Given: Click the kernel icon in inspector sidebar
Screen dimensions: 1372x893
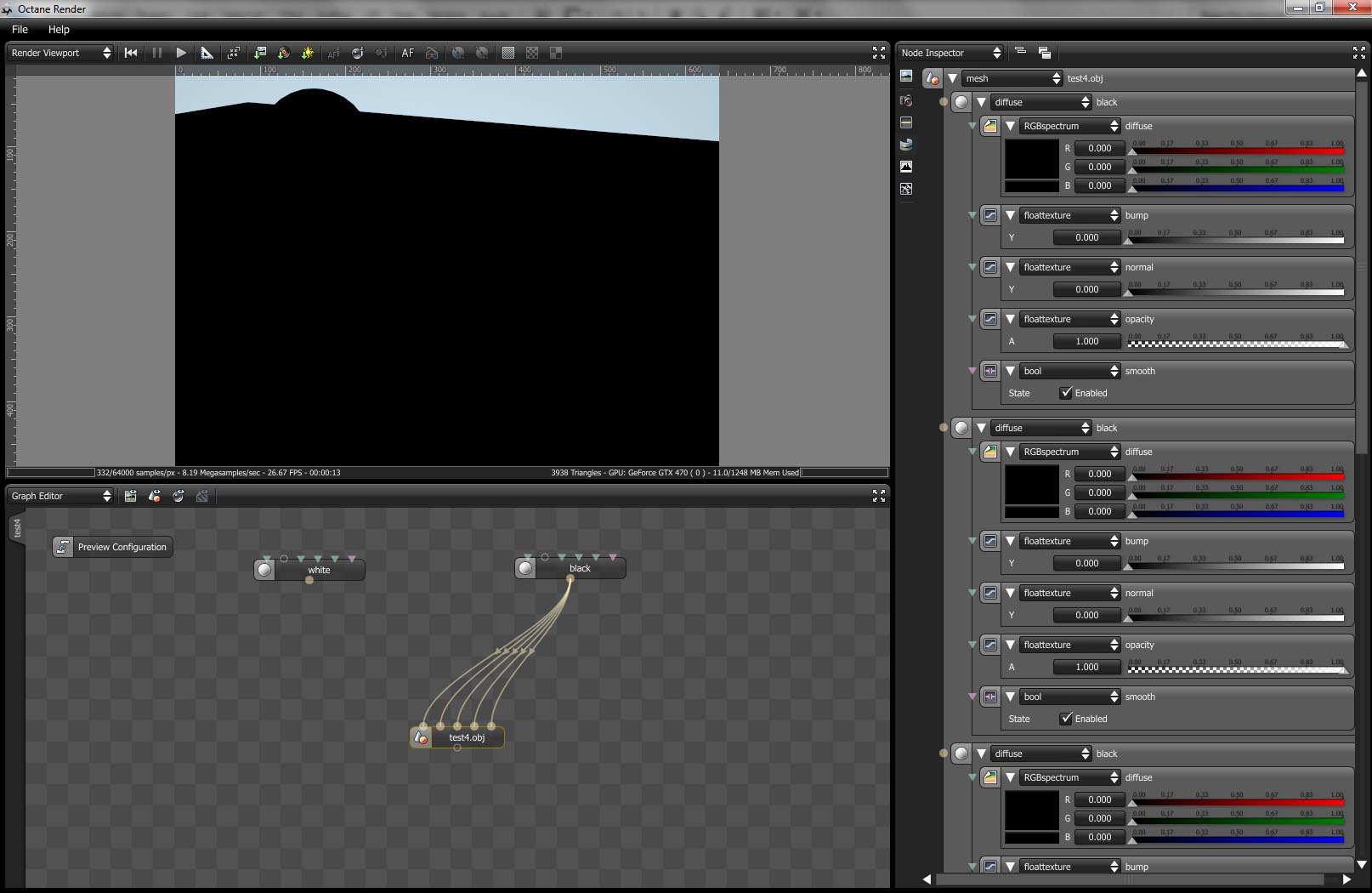Looking at the screenshot, I should [906, 189].
